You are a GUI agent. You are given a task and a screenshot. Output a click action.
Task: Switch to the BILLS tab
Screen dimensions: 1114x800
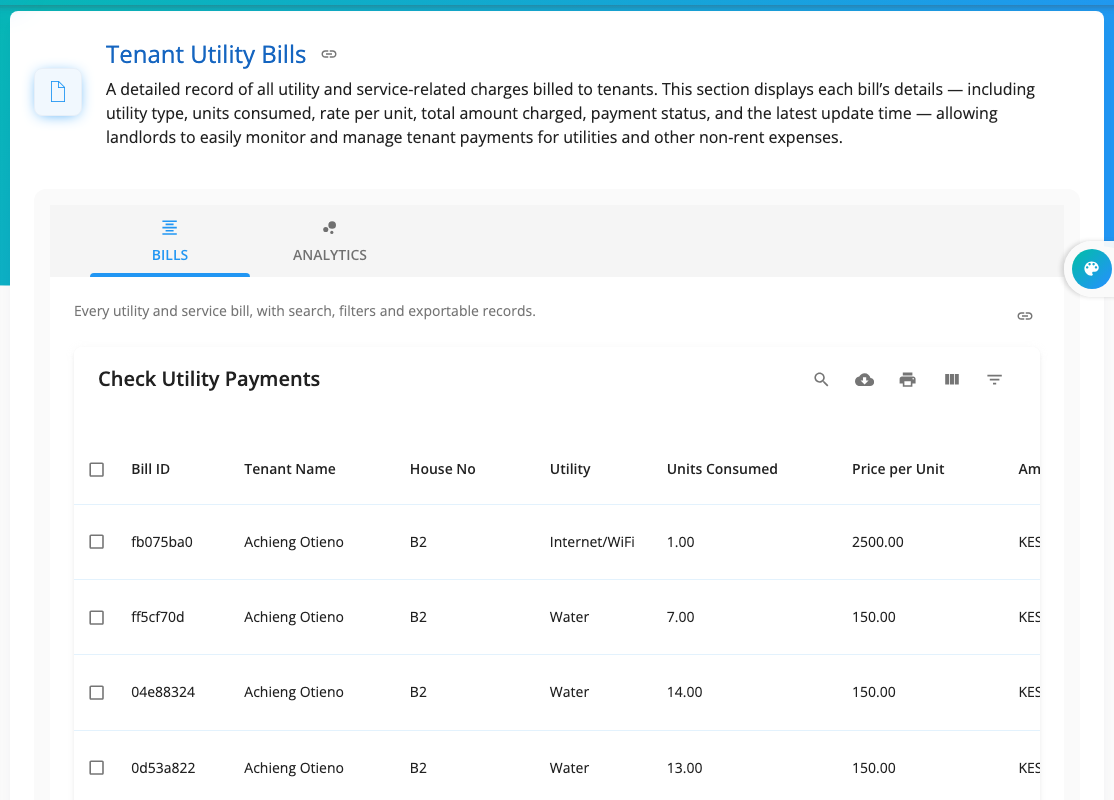click(x=170, y=241)
